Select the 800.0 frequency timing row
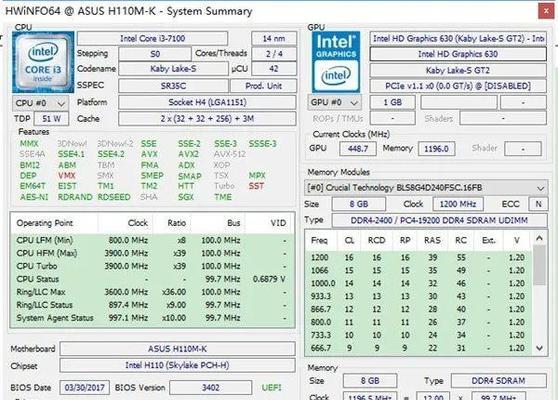The width and height of the screenshot is (558, 400). pos(419,322)
